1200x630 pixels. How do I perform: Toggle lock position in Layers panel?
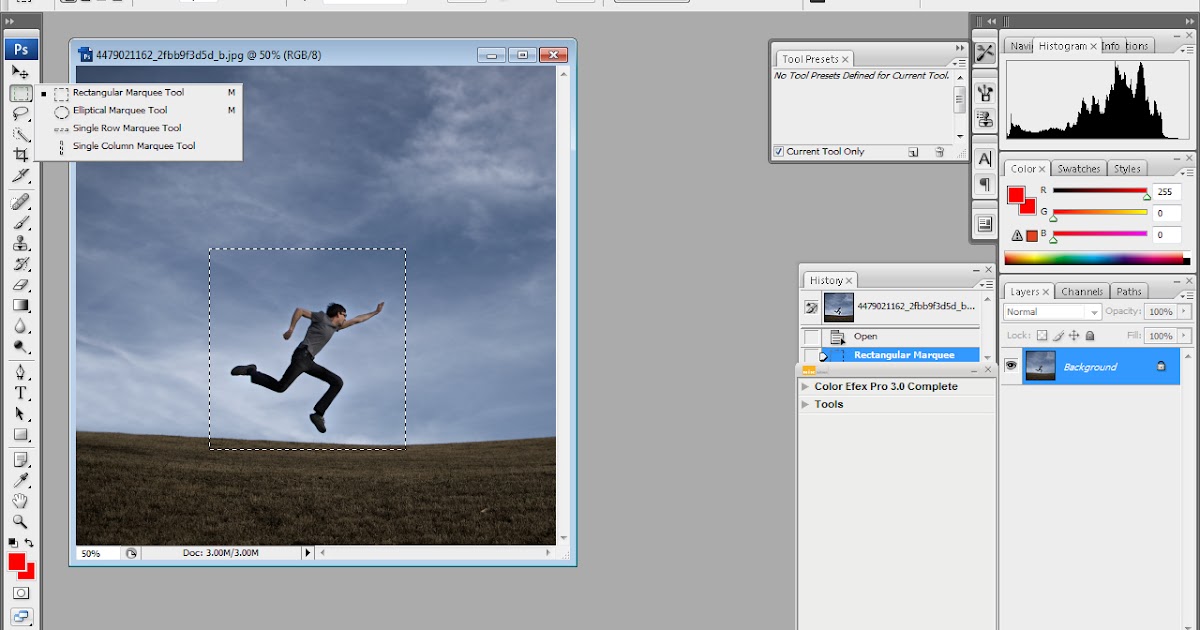pyautogui.click(x=1074, y=336)
